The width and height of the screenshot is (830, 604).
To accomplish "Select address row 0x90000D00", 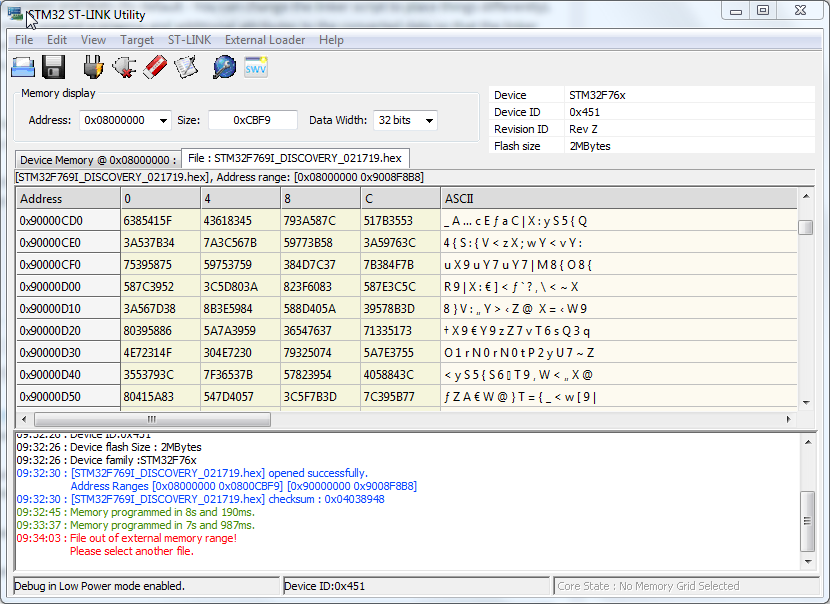I will tap(68, 287).
